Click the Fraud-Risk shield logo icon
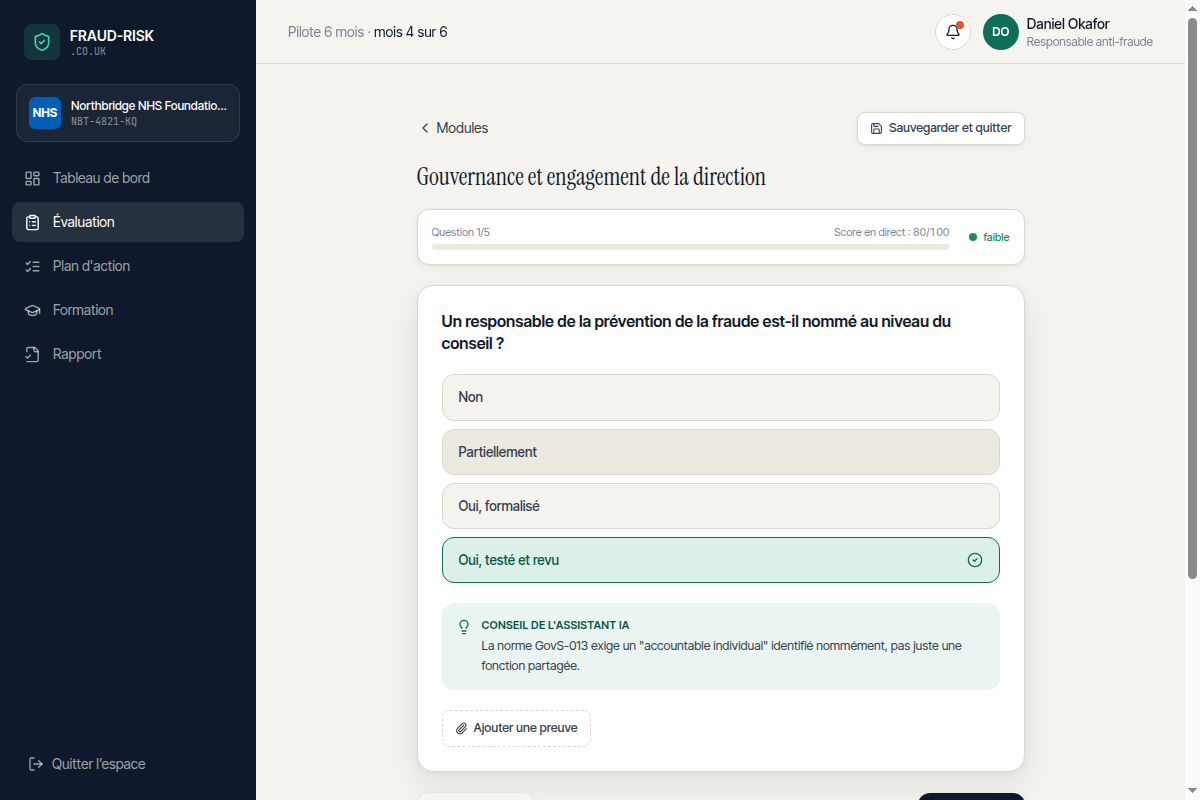Screen dimensions: 1200x800 (x=42, y=42)
